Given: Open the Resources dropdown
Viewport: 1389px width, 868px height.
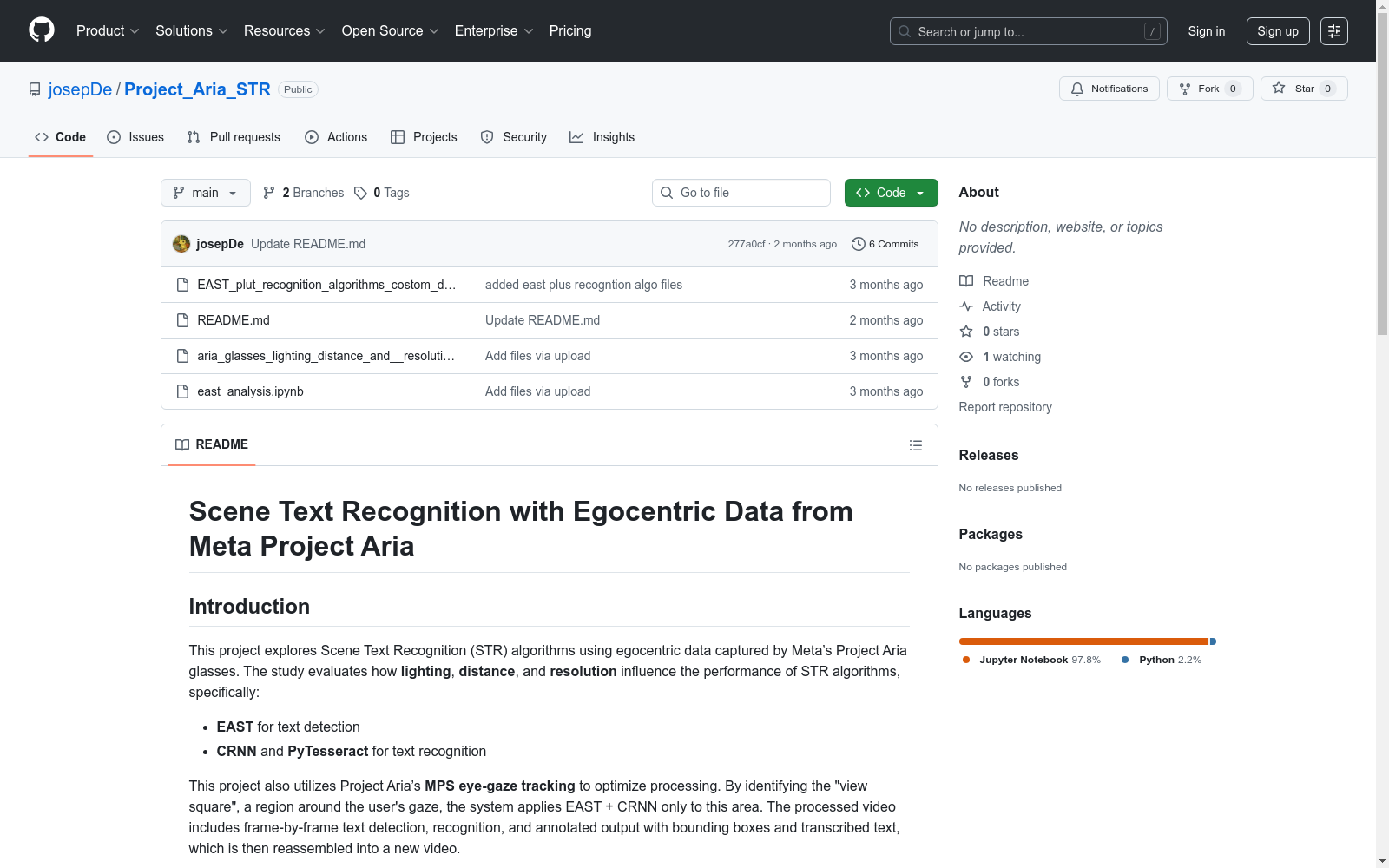Looking at the screenshot, I should pos(285,31).
